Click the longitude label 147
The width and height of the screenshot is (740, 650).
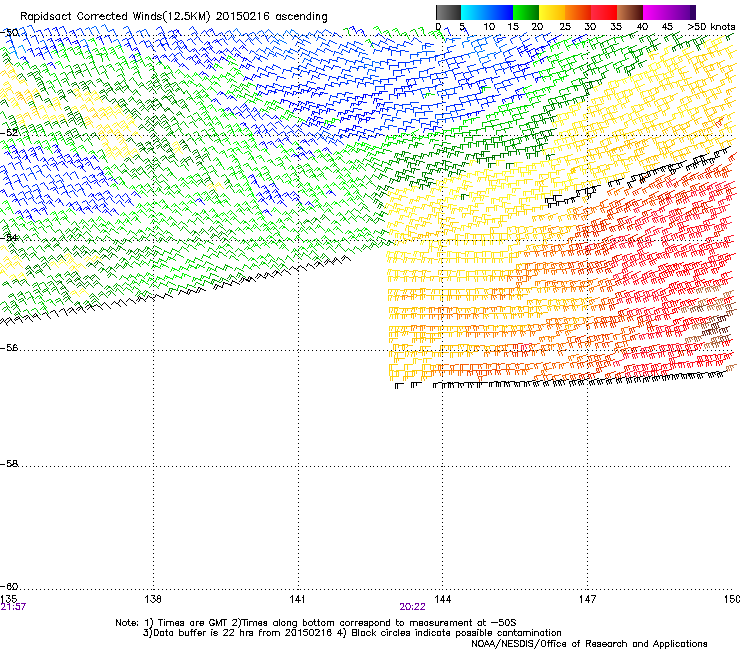click(587, 599)
